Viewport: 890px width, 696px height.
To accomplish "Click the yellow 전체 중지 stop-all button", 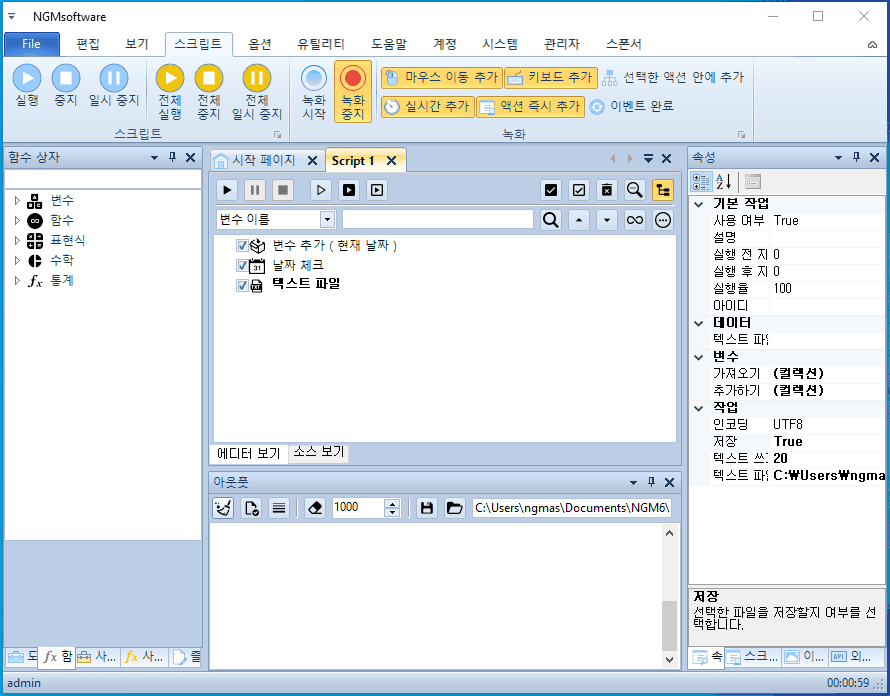I will 209,91.
